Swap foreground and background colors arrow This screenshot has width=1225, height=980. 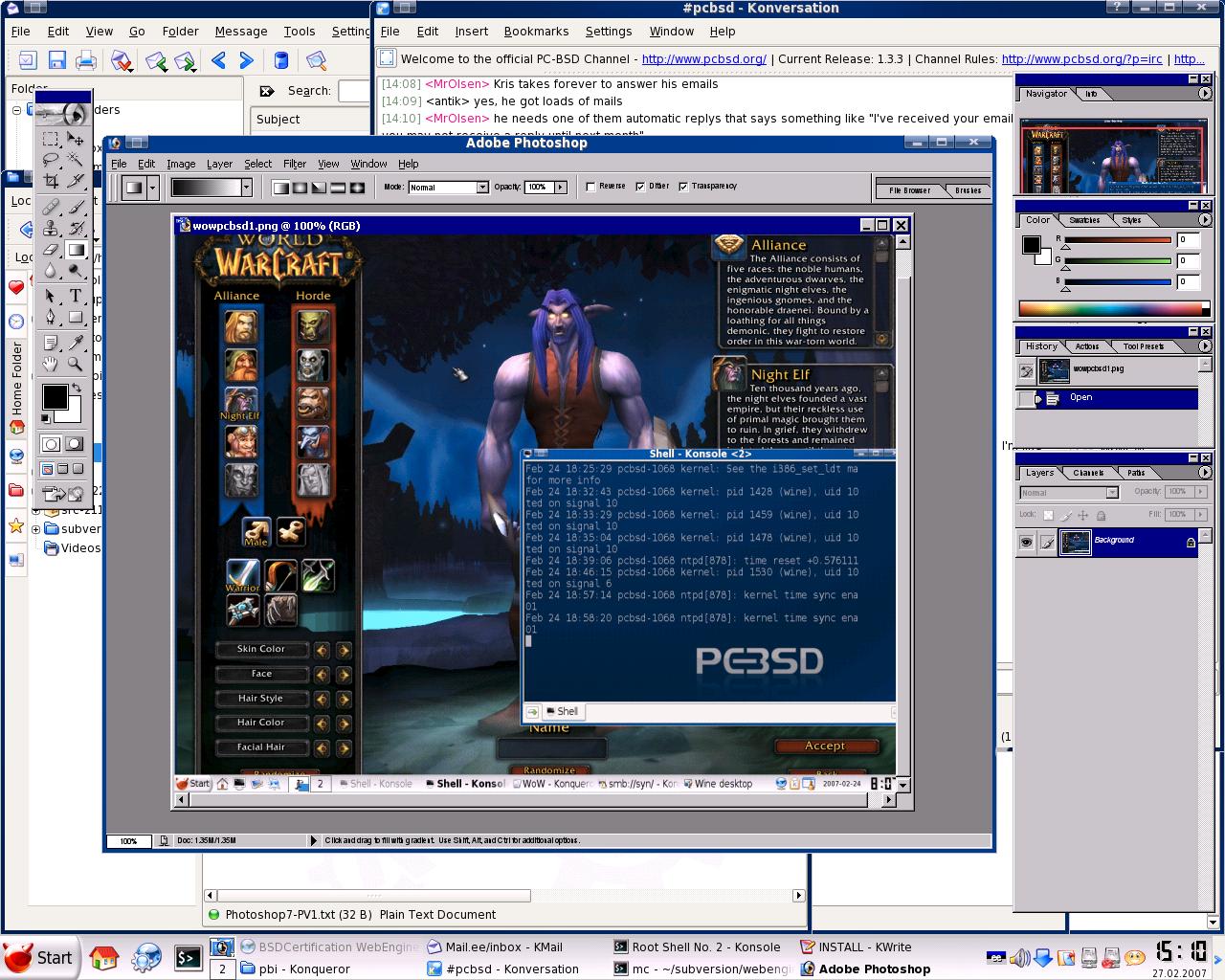coord(76,387)
